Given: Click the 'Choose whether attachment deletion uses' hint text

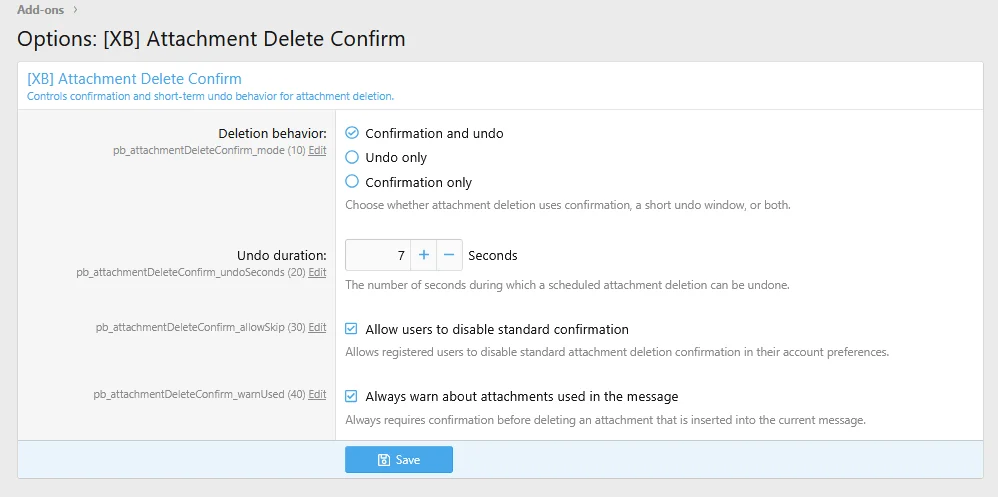Looking at the screenshot, I should tap(568, 206).
